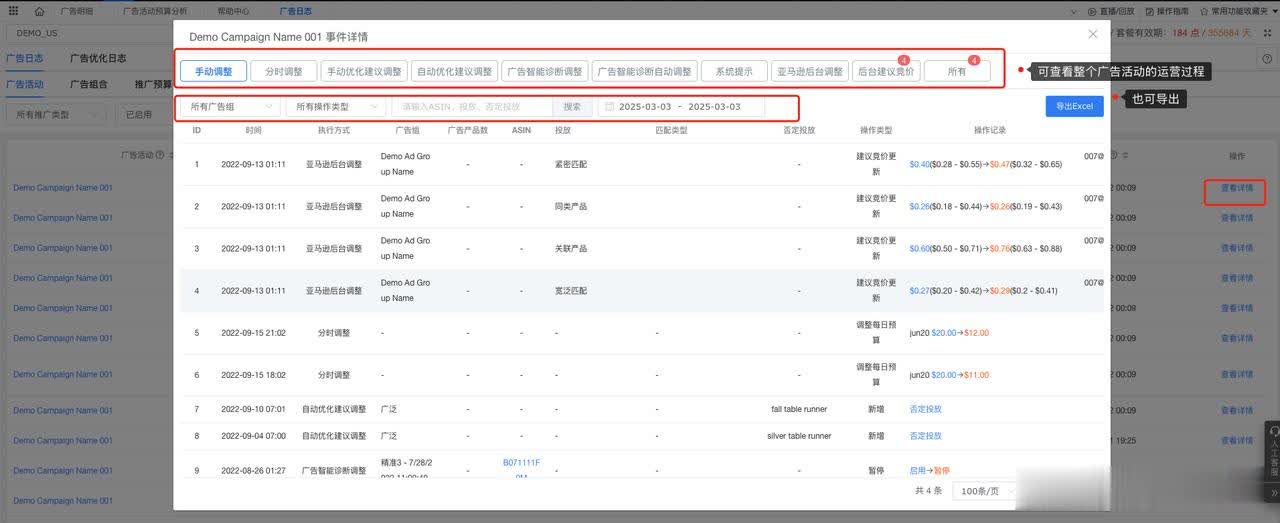Expand 所有推广类型 filter in background page
Screen dimensions: 1280x523
coord(57,115)
